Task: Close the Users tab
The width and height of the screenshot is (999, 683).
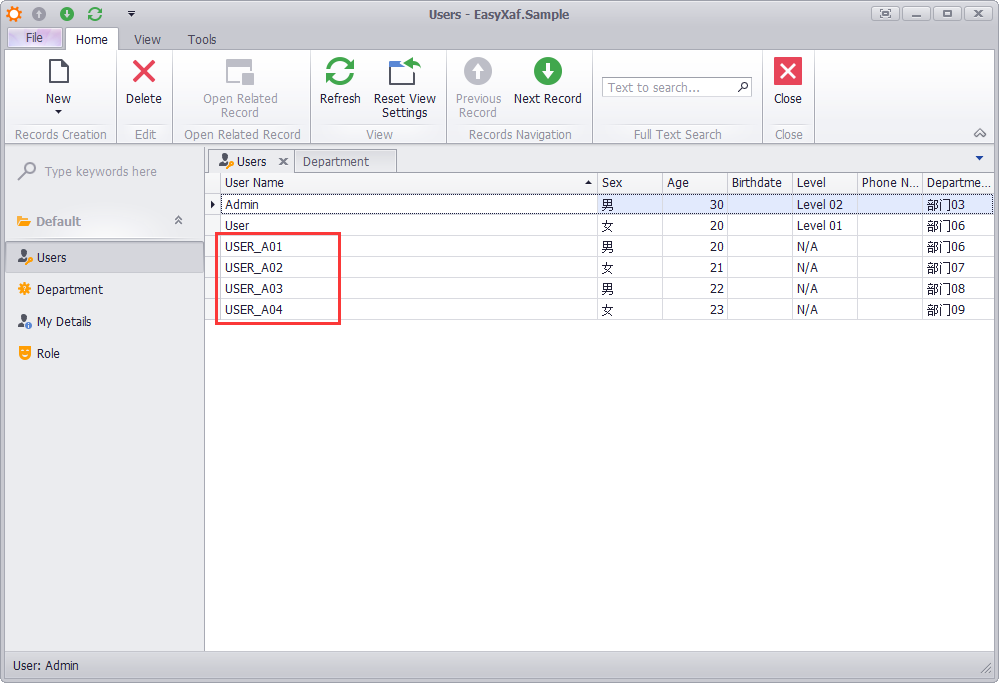Action: [283, 162]
